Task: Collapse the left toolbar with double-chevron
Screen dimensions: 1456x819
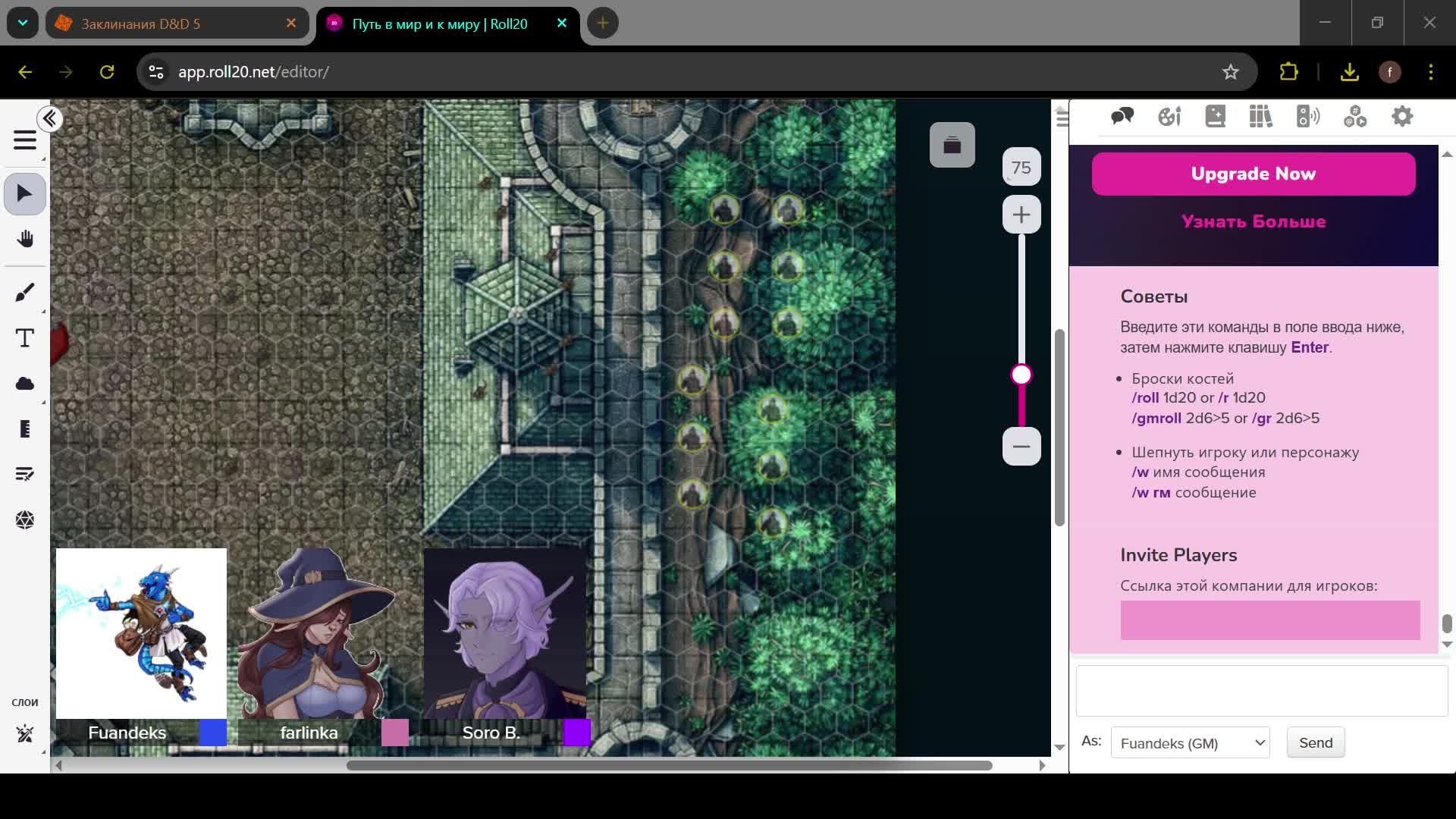Action: click(50, 119)
